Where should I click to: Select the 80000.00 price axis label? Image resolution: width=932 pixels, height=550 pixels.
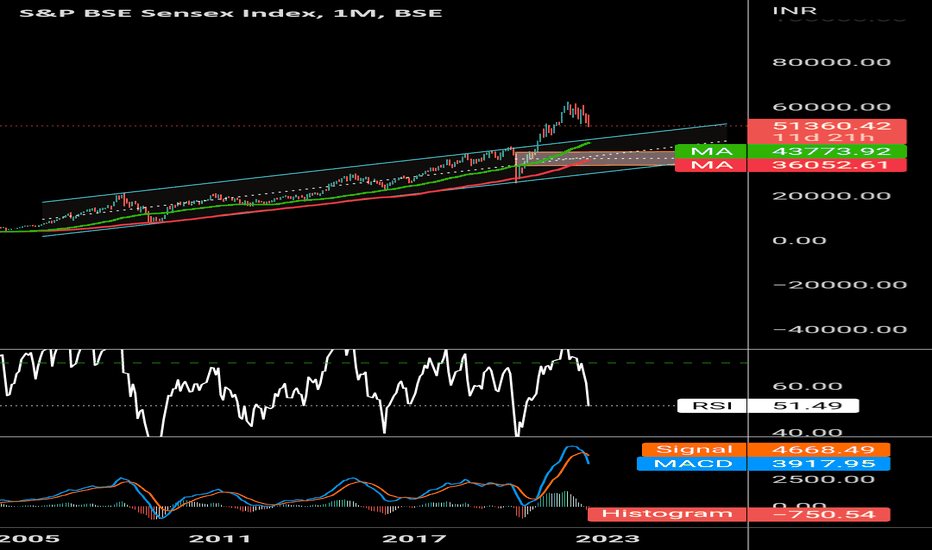click(x=832, y=62)
